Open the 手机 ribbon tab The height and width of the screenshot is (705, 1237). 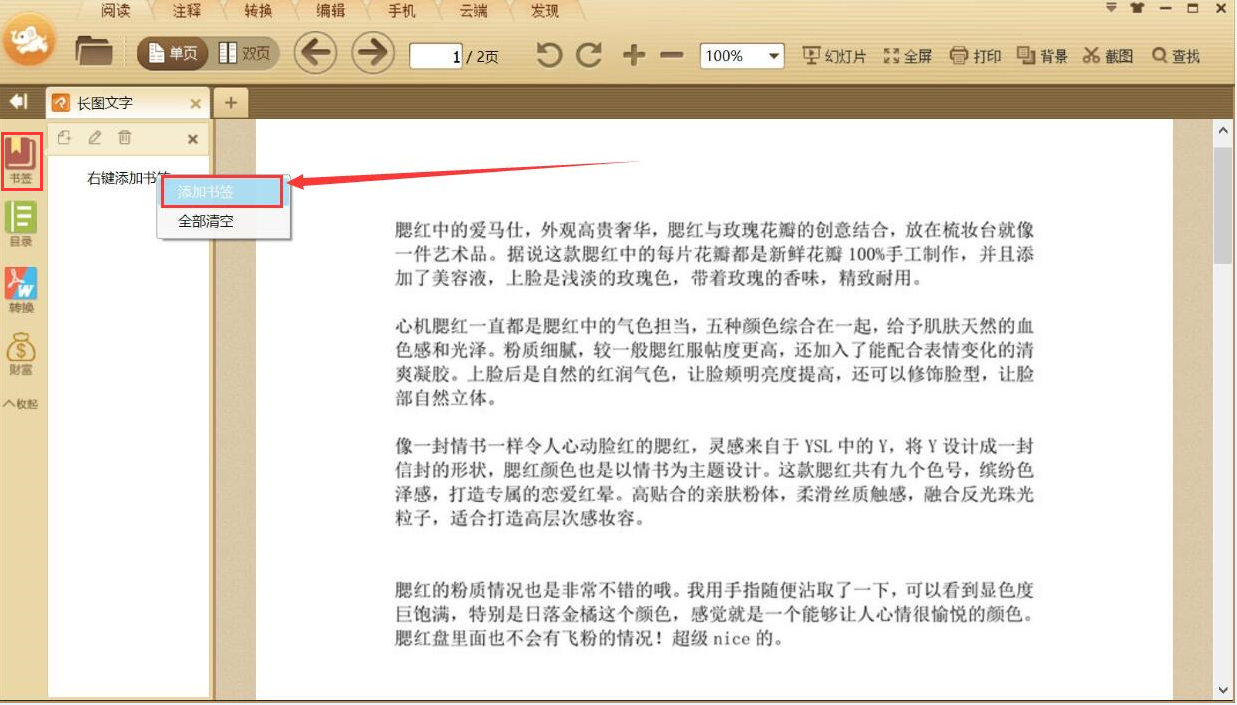(x=402, y=11)
